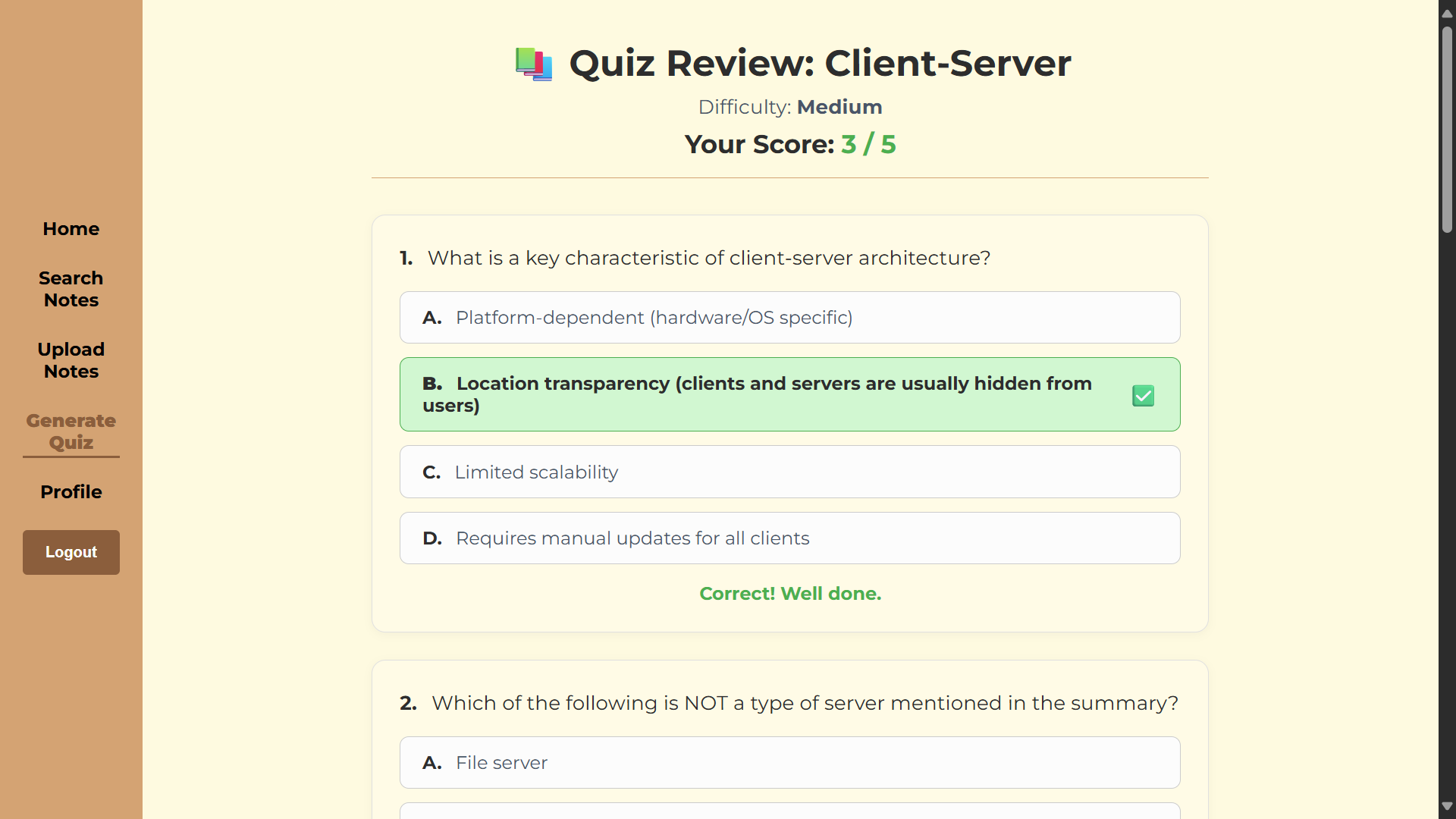Click the scroll-up arrow at top right
Image resolution: width=1456 pixels, height=819 pixels.
coord(1447,12)
